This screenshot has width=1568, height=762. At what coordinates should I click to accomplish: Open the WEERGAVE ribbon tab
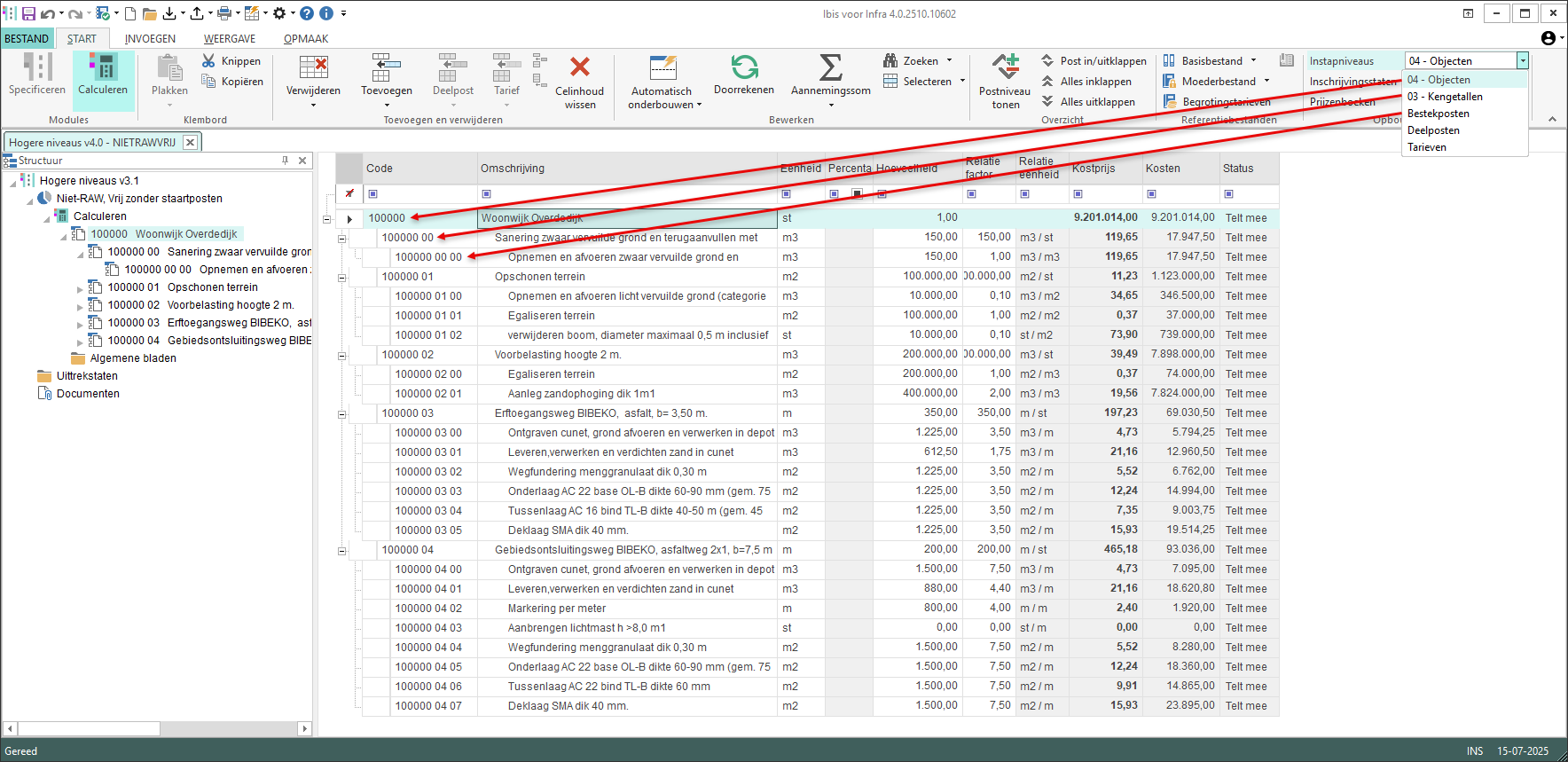(230, 39)
